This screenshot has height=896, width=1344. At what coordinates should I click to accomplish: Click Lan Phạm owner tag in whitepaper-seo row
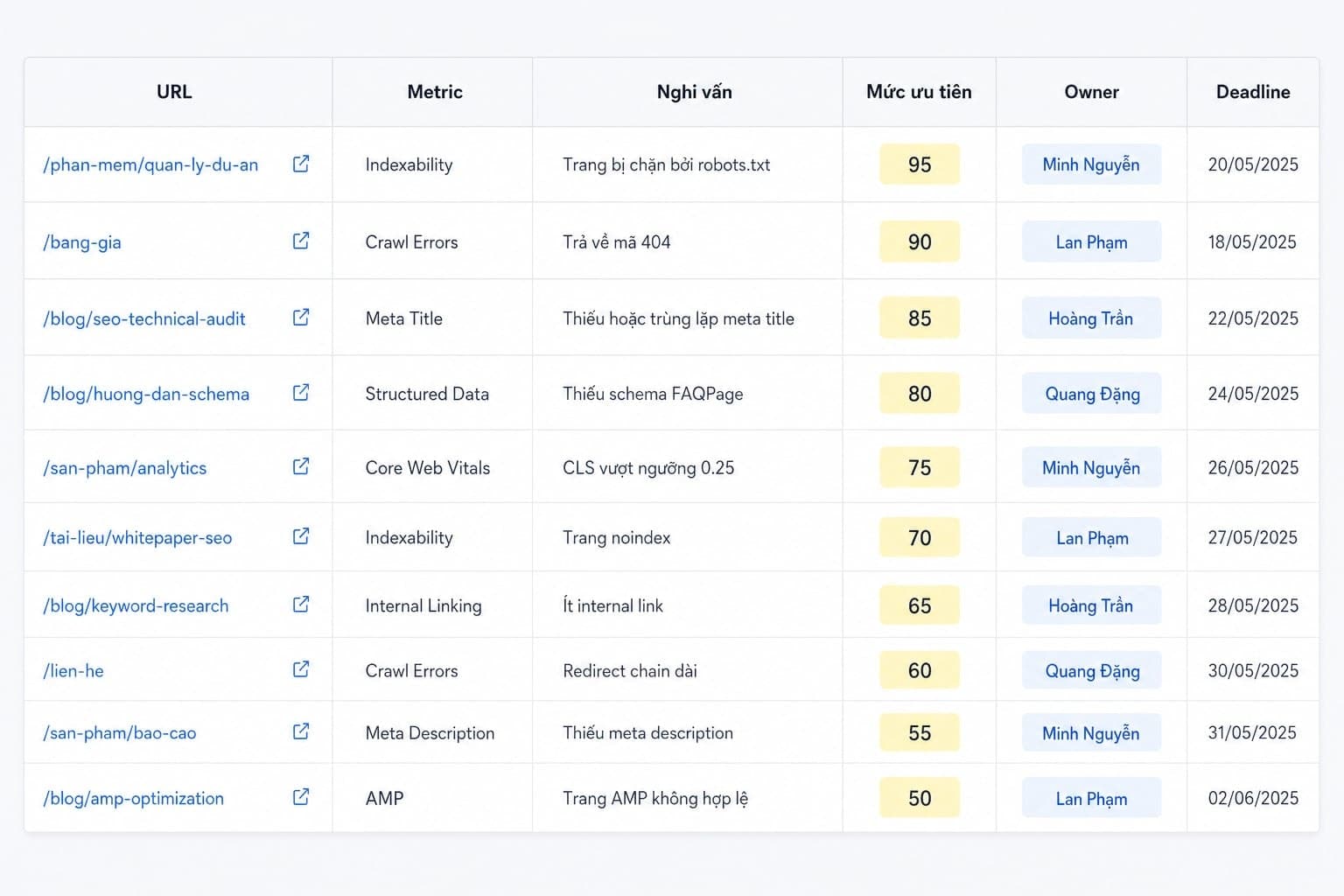(1091, 537)
